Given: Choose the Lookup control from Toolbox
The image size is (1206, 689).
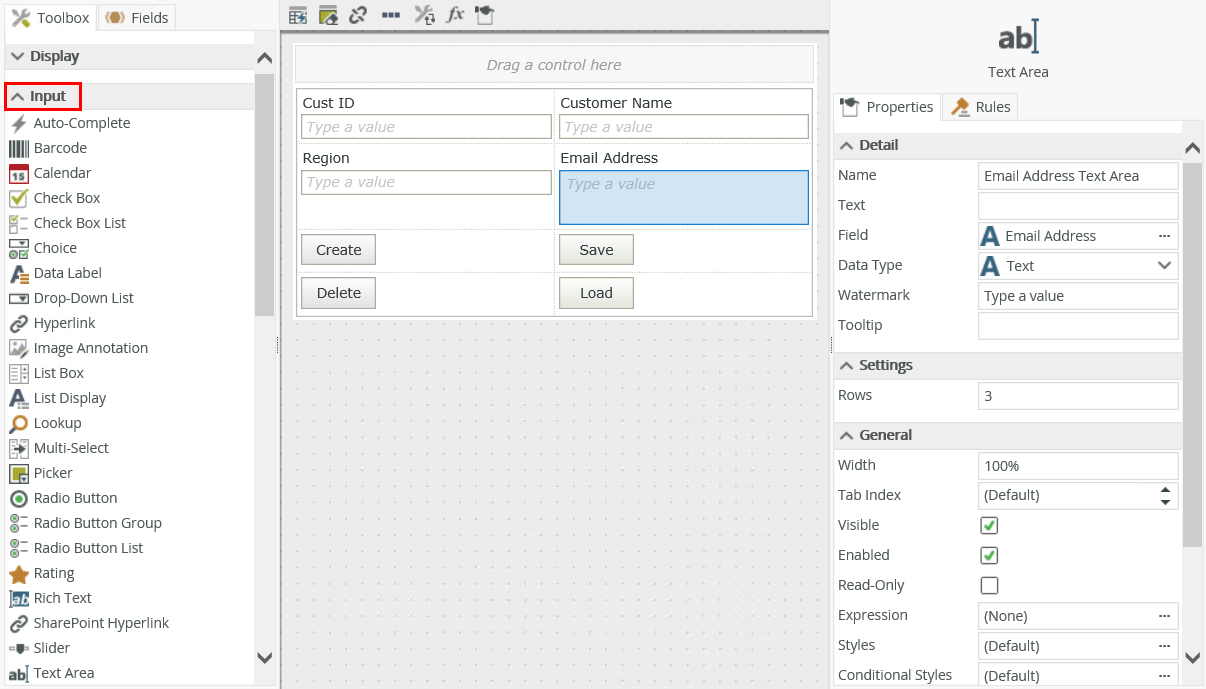Looking at the screenshot, I should (x=57, y=423).
